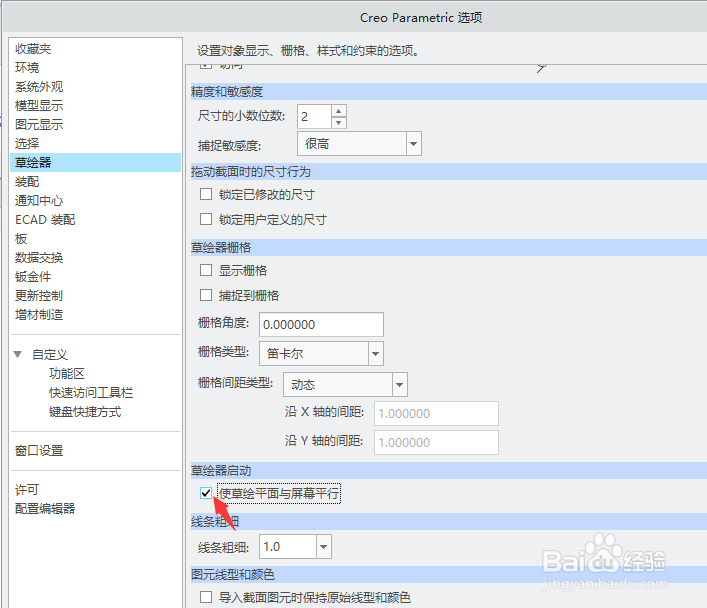Click the 拖动截面时的尺寸行为 section header
707x608 pixels.
coord(449,172)
